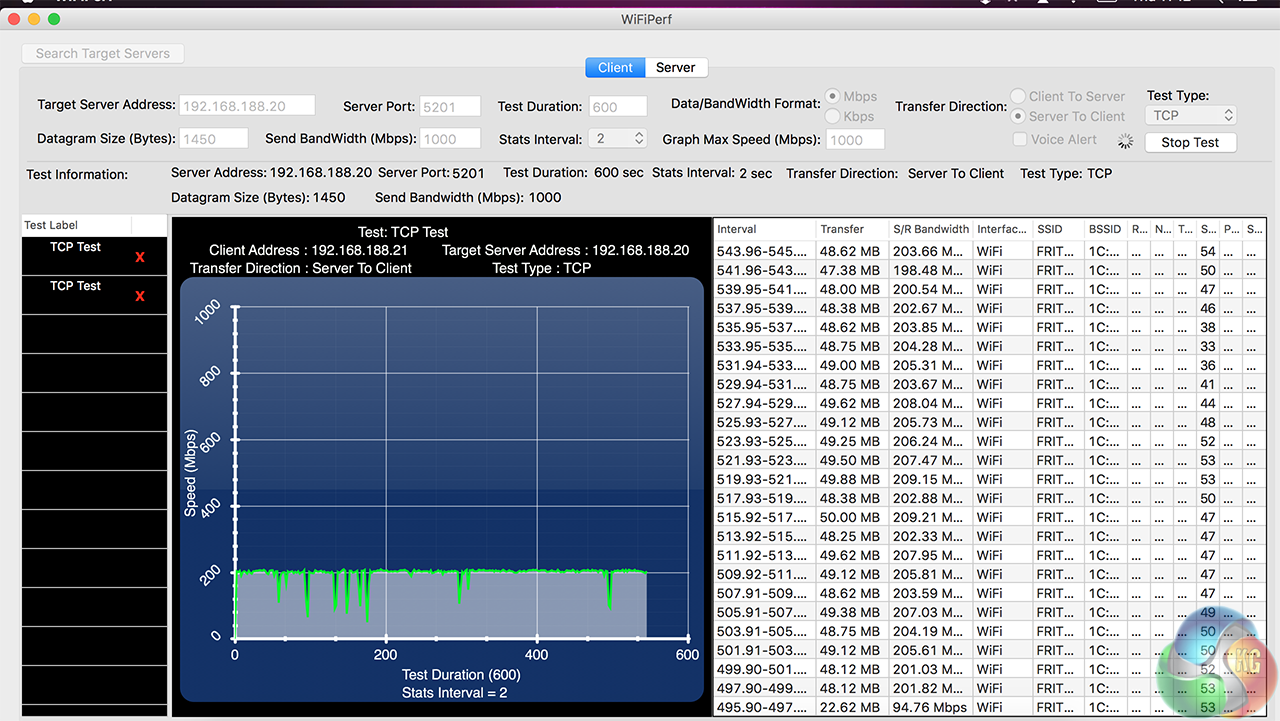
Task: Focus the Server Port input field
Action: pyautogui.click(x=450, y=107)
